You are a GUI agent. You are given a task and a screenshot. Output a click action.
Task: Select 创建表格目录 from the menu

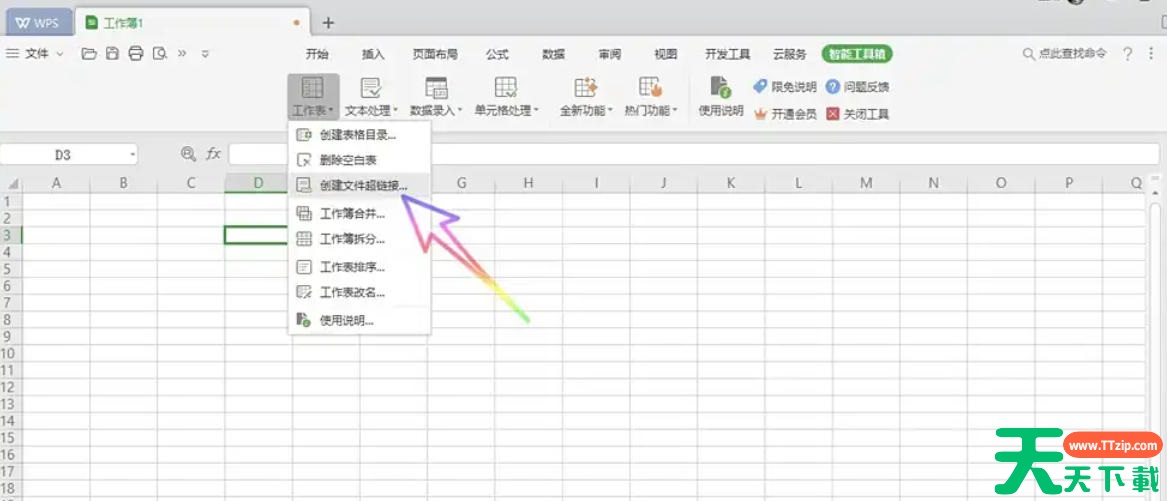pyautogui.click(x=359, y=135)
